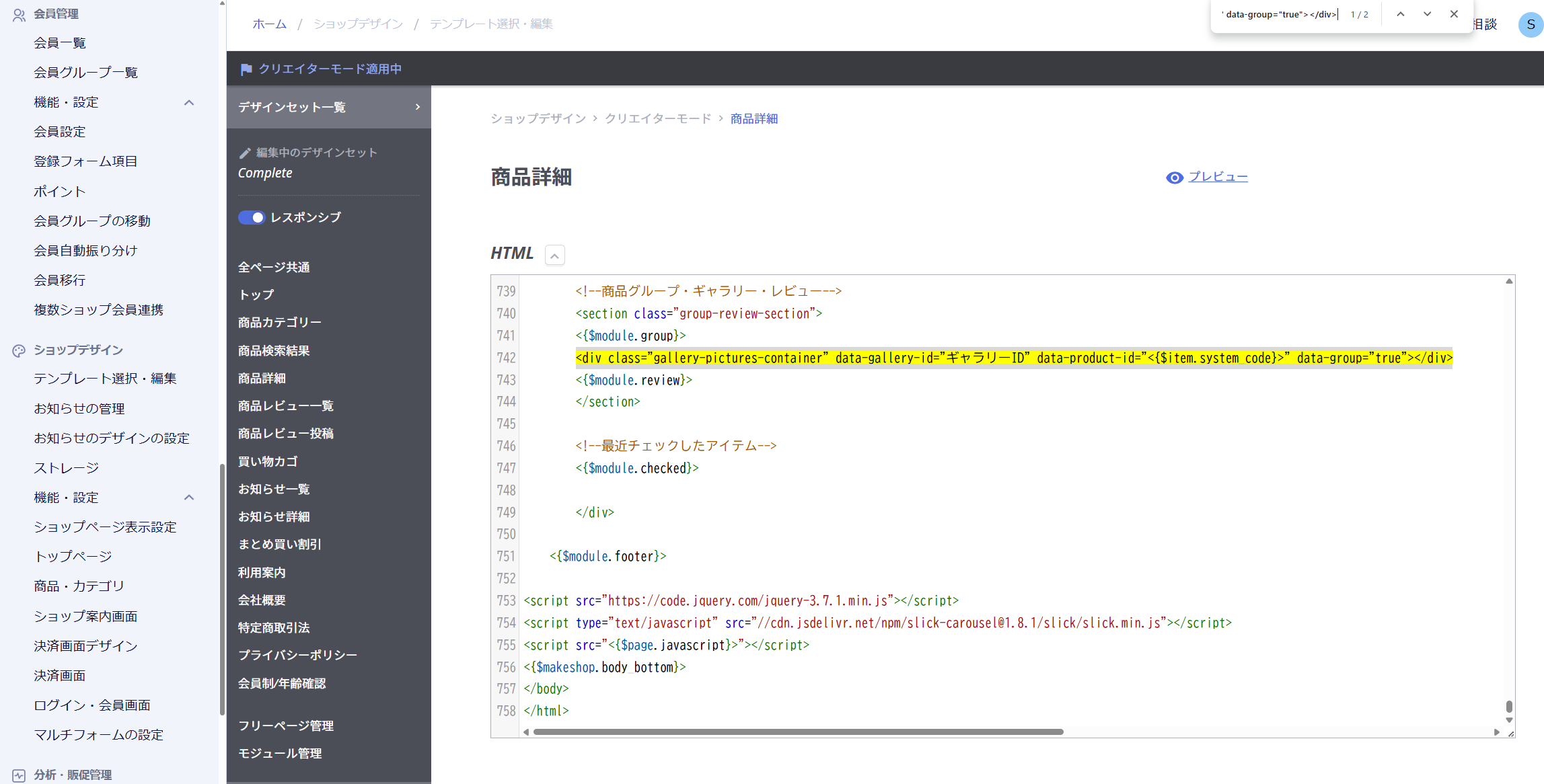The image size is (1544, 784).
Task: Open ポイント in sidebar
Action: pos(60,192)
